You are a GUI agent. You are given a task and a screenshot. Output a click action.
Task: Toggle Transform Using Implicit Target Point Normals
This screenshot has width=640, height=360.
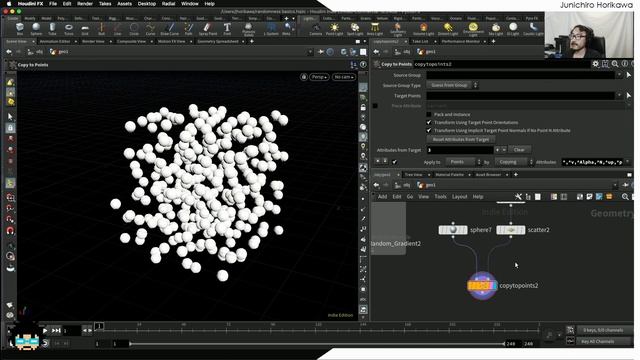coord(429,130)
